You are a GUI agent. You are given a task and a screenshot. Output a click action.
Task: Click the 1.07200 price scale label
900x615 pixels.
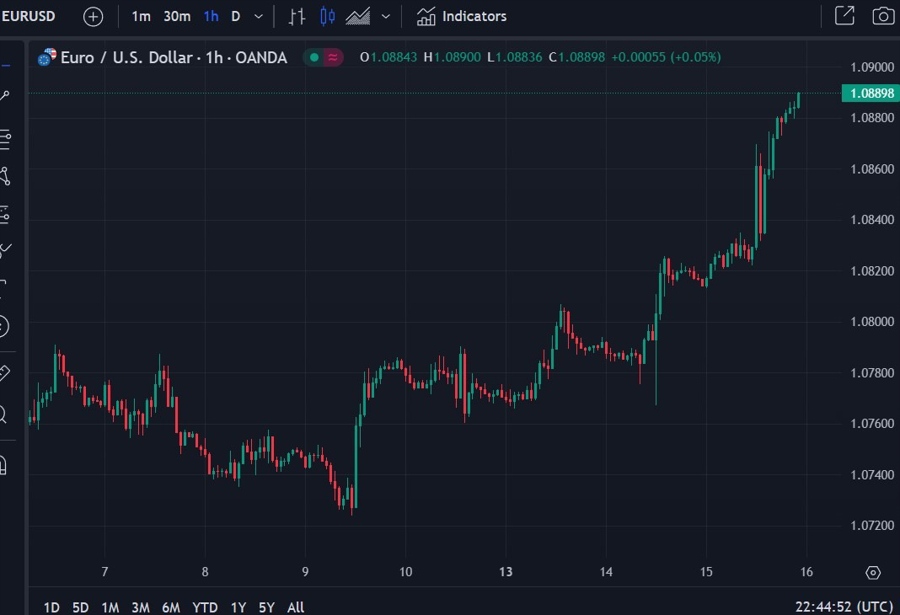tap(872, 525)
